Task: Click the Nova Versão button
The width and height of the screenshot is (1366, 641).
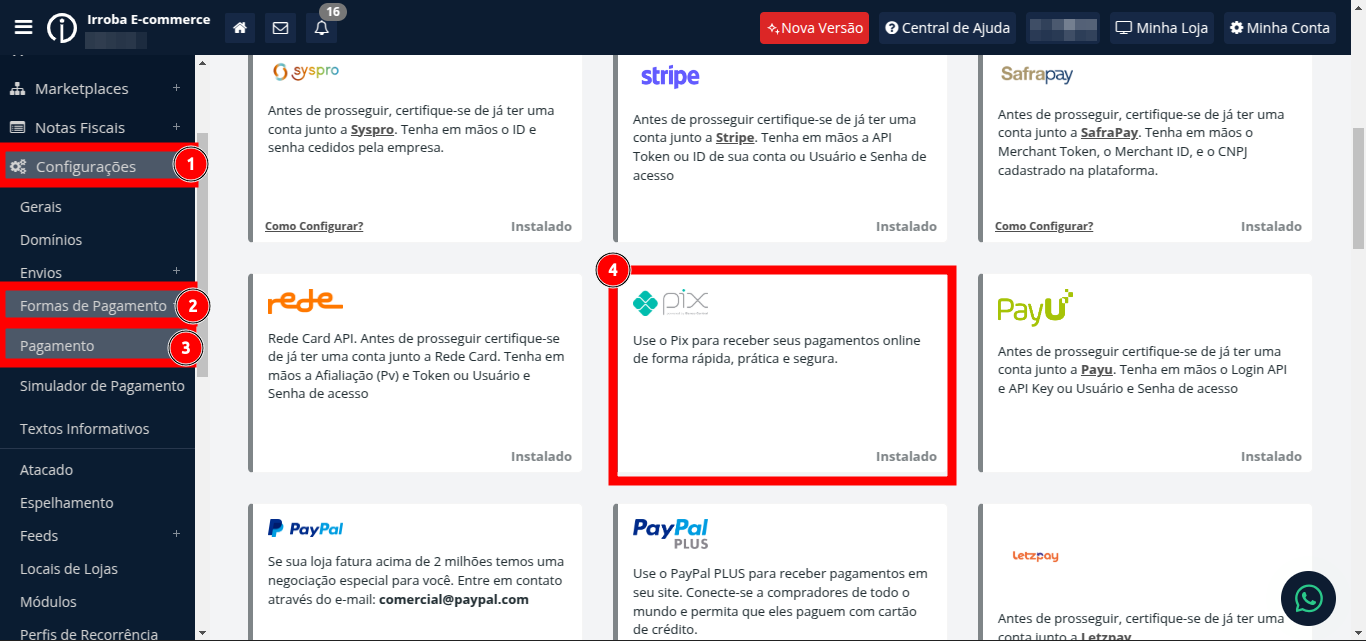Action: pyautogui.click(x=814, y=28)
